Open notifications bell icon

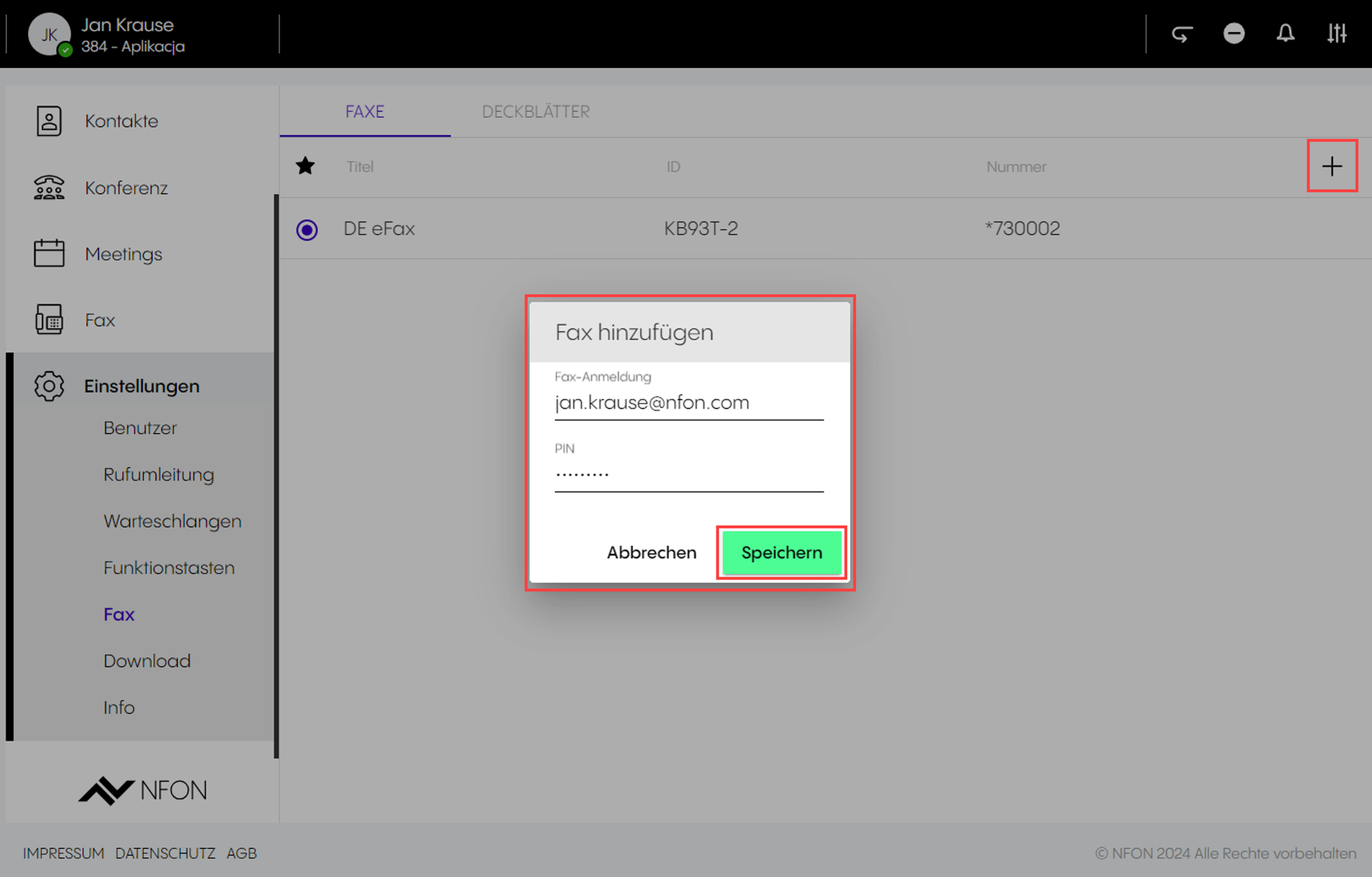coord(1285,34)
